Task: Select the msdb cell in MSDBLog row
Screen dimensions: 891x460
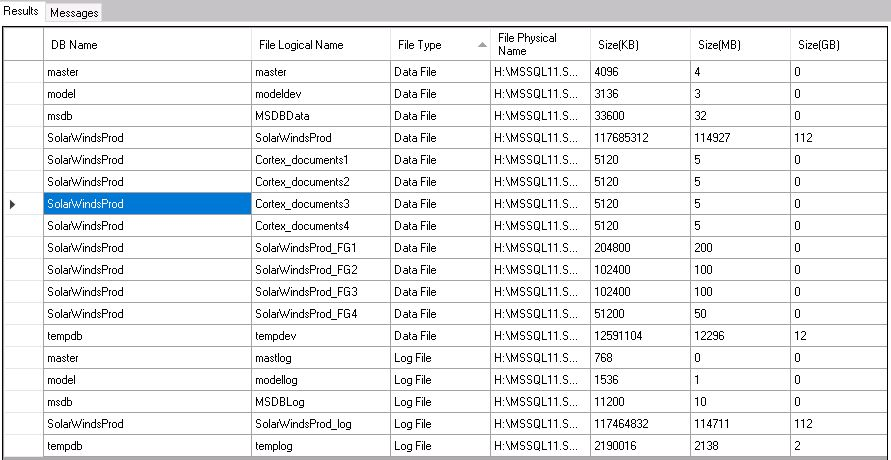Action: coord(147,402)
